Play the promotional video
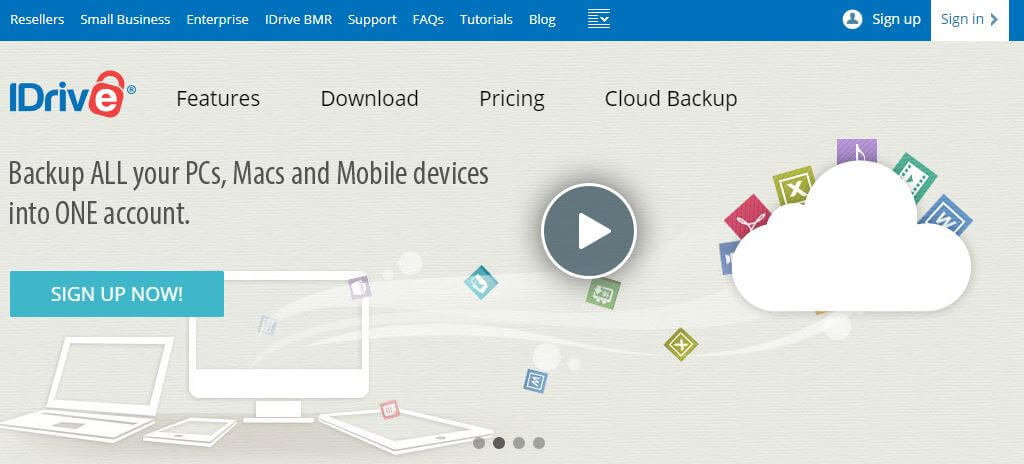This screenshot has height=464, width=1024. click(589, 231)
